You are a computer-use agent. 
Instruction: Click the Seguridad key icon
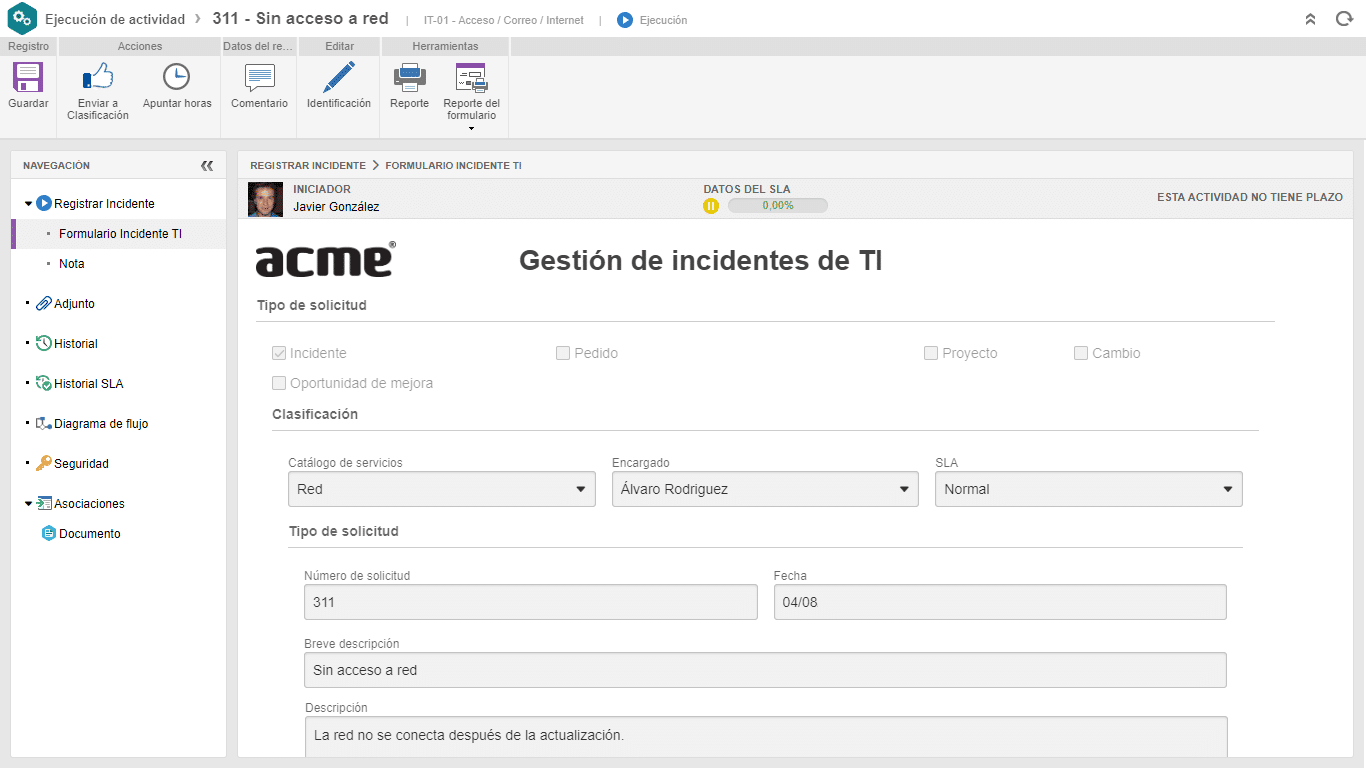click(43, 463)
